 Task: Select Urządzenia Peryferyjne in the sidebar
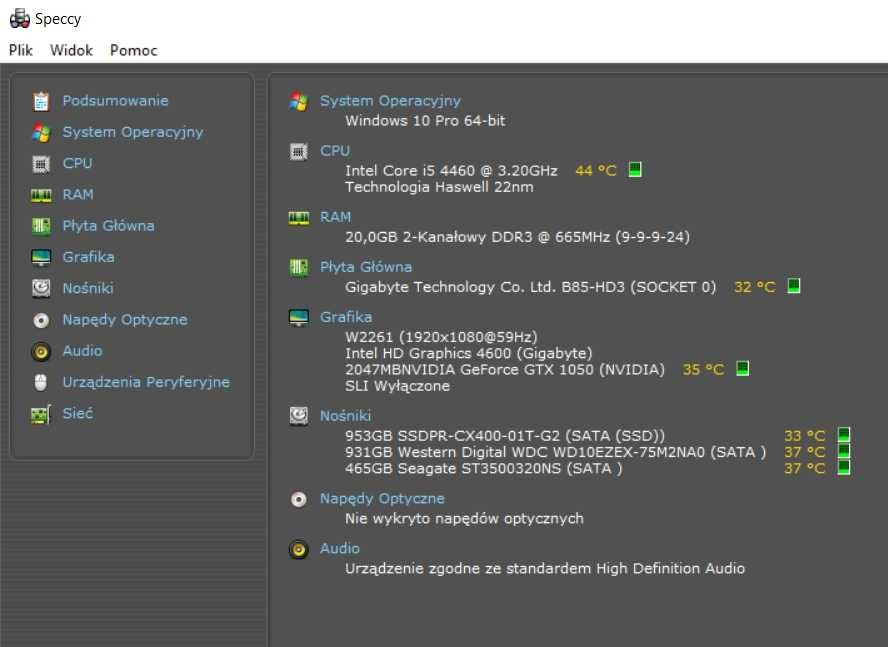[x=146, y=382]
